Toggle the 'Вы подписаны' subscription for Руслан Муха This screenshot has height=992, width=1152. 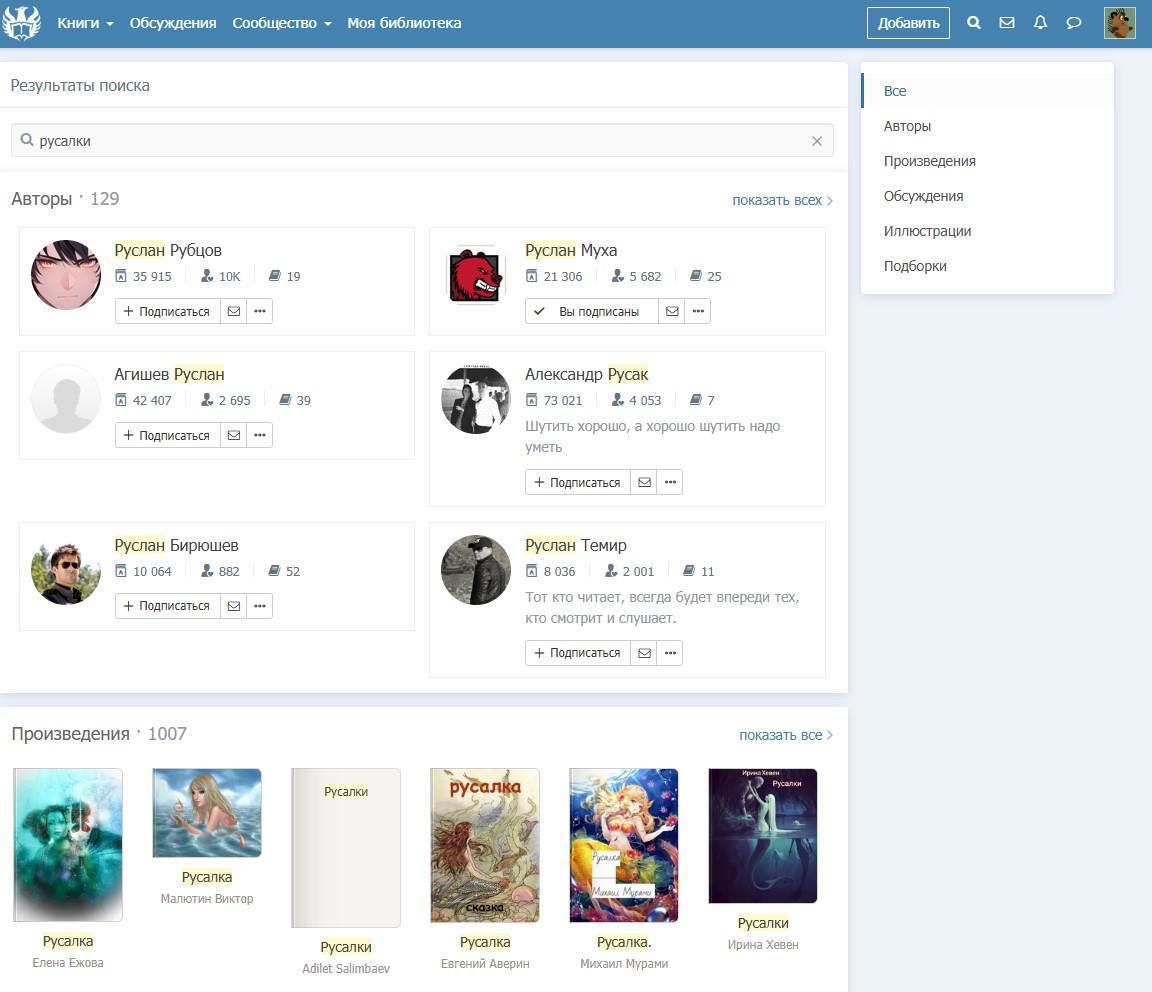(591, 311)
